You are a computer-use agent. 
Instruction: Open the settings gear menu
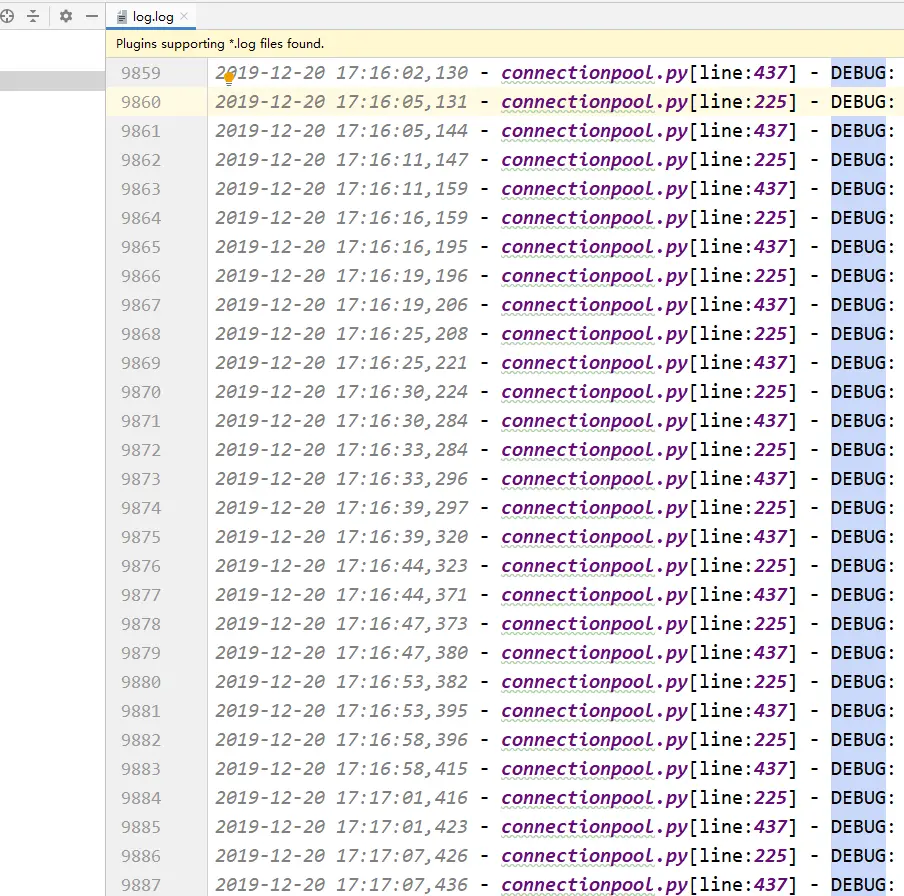click(x=66, y=16)
